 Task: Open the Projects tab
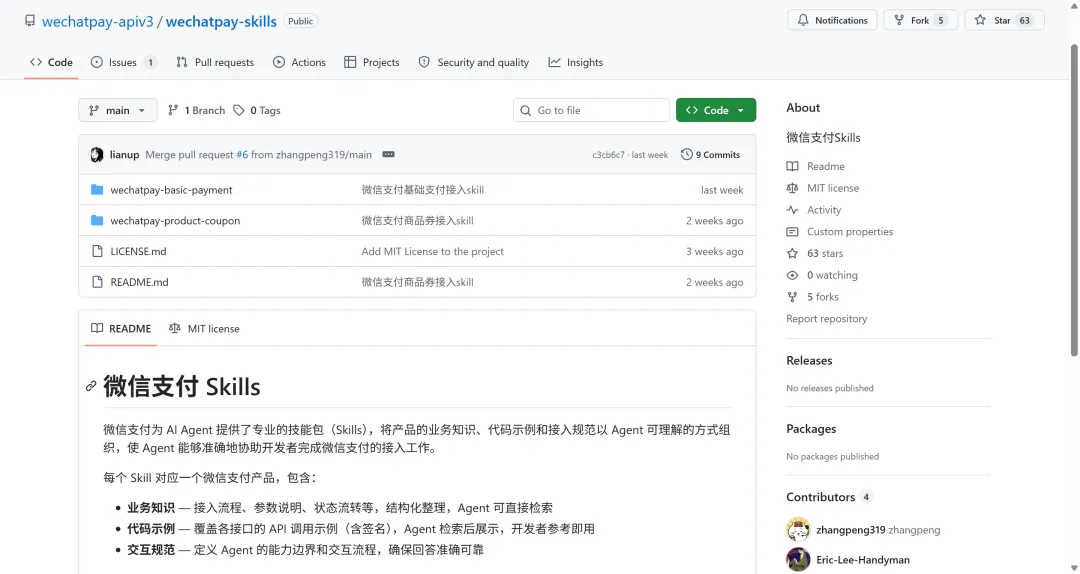pyautogui.click(x=372, y=62)
